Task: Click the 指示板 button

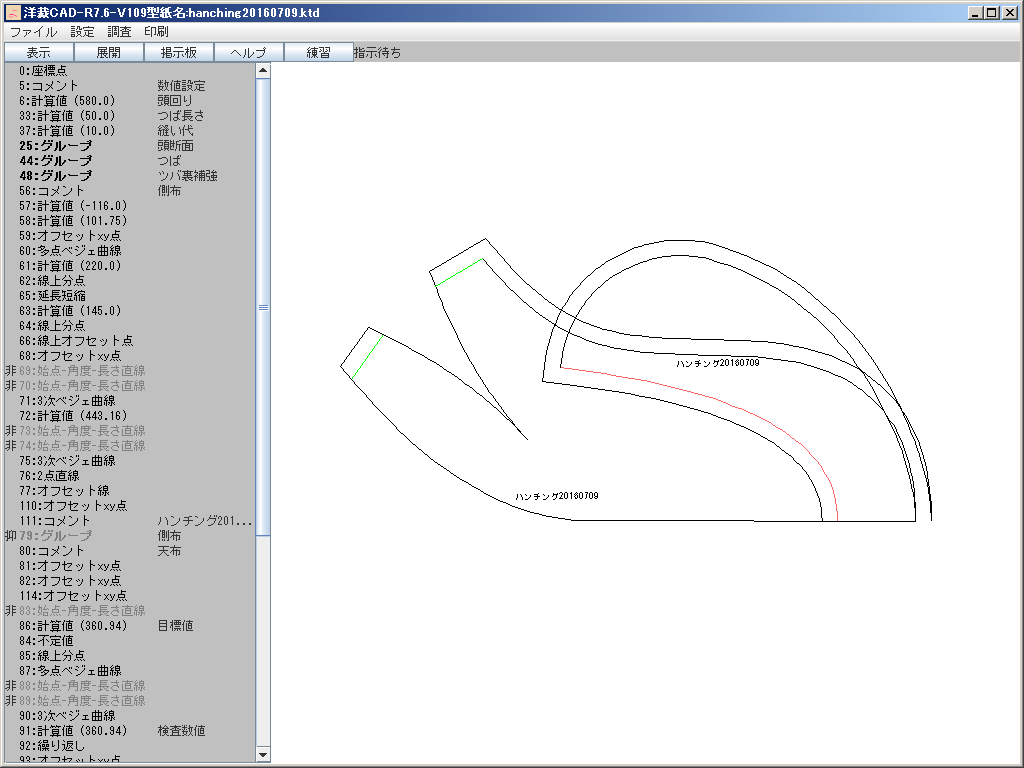Action: (x=179, y=52)
